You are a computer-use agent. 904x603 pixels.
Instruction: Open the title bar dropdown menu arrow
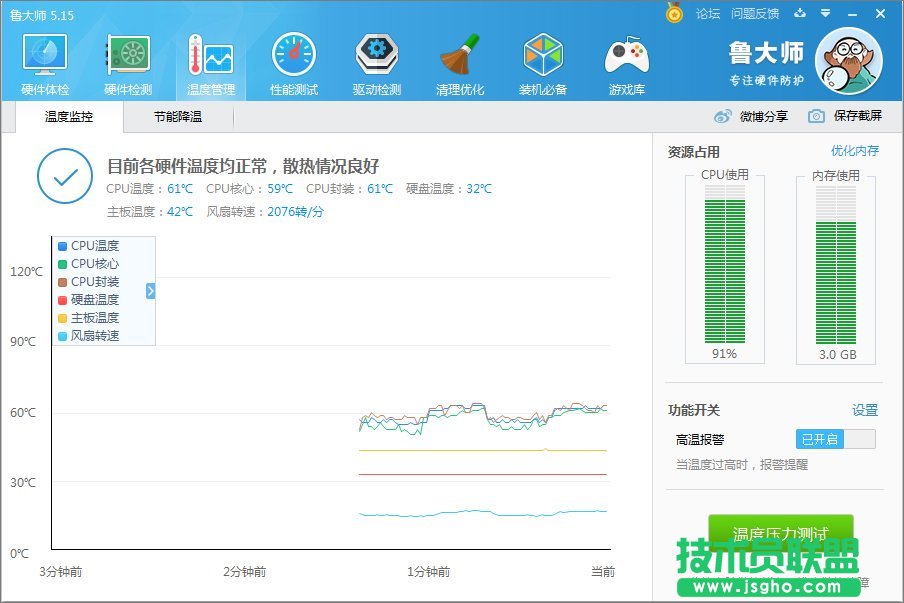(825, 13)
